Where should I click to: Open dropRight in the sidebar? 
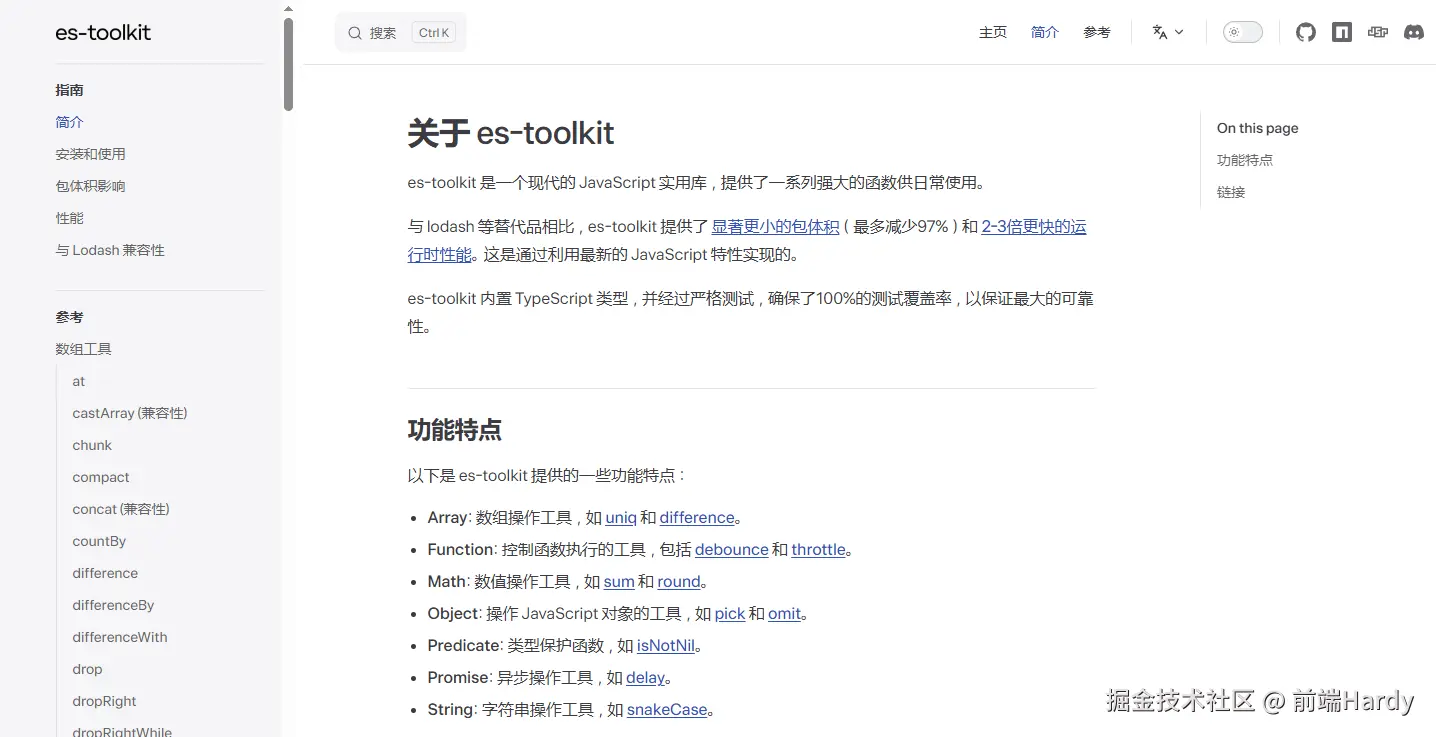click(x=104, y=701)
